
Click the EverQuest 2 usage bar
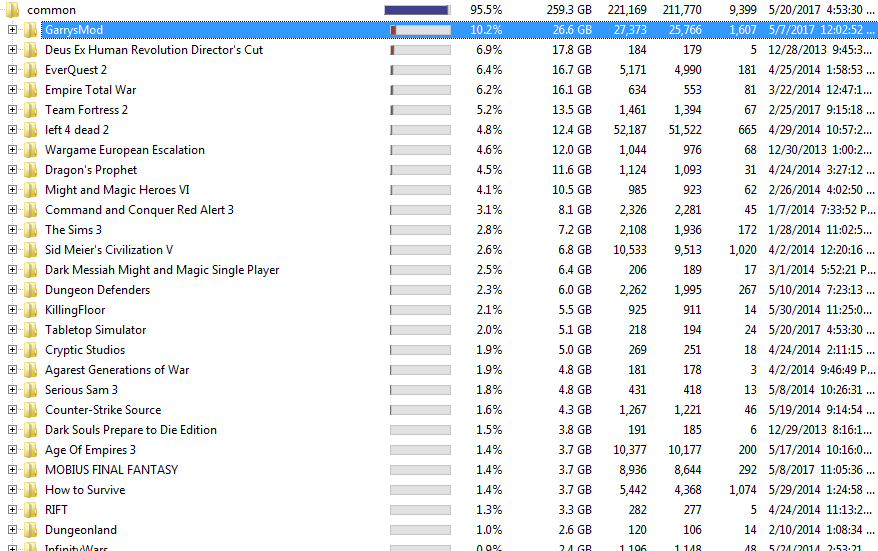pyautogui.click(x=421, y=70)
